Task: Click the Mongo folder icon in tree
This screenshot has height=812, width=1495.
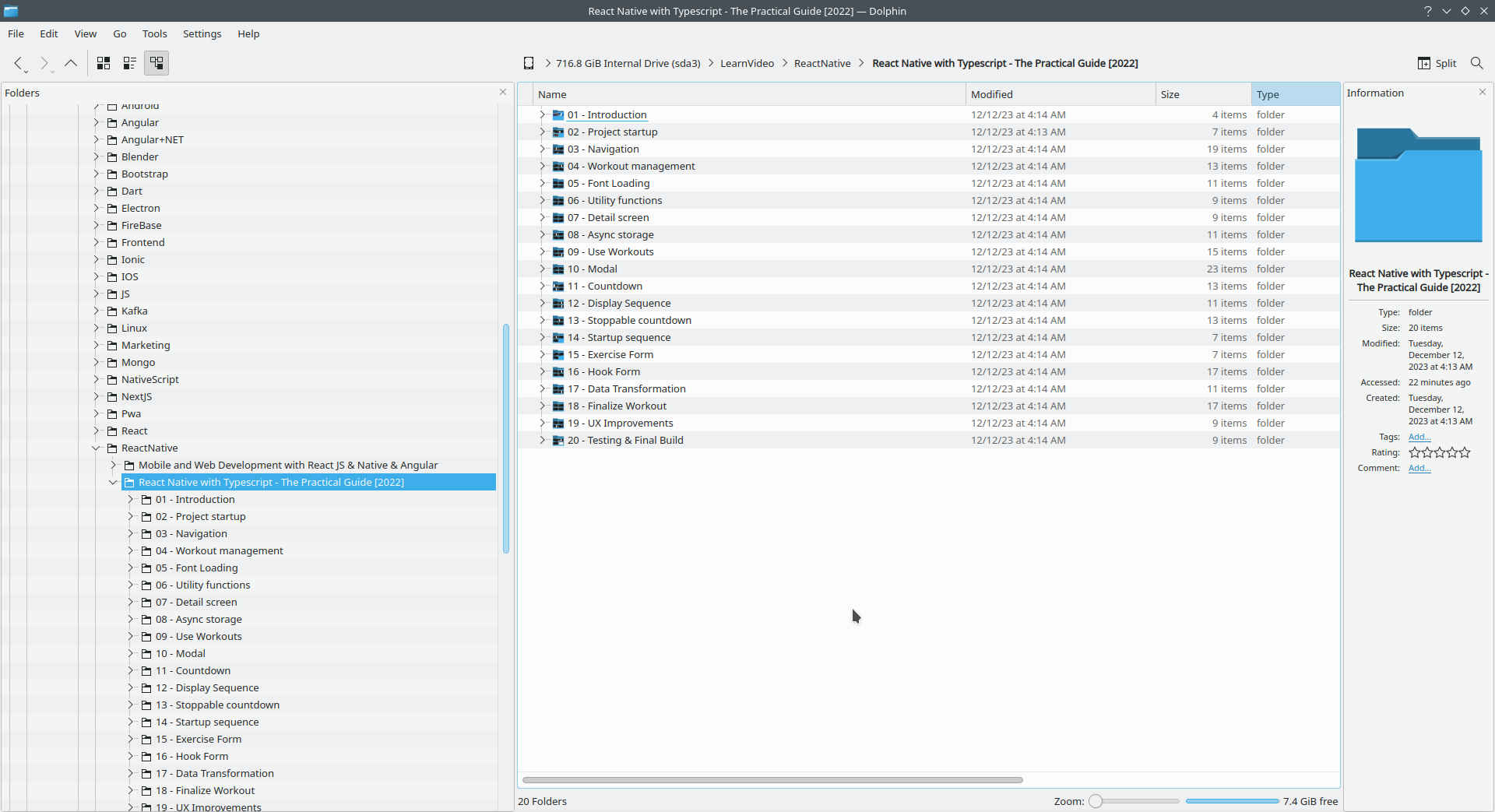Action: [x=112, y=362]
